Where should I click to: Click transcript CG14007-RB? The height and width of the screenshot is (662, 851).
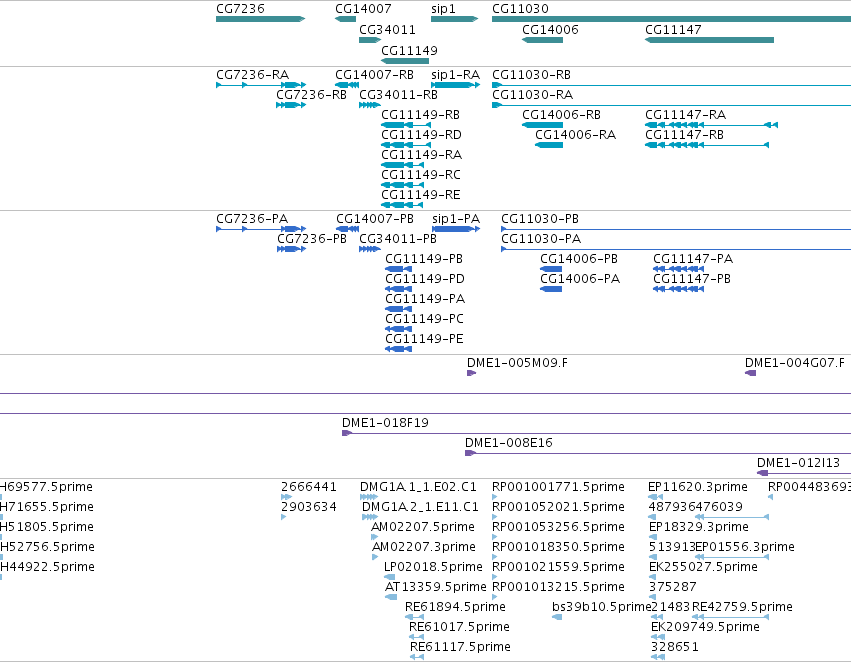[374, 74]
